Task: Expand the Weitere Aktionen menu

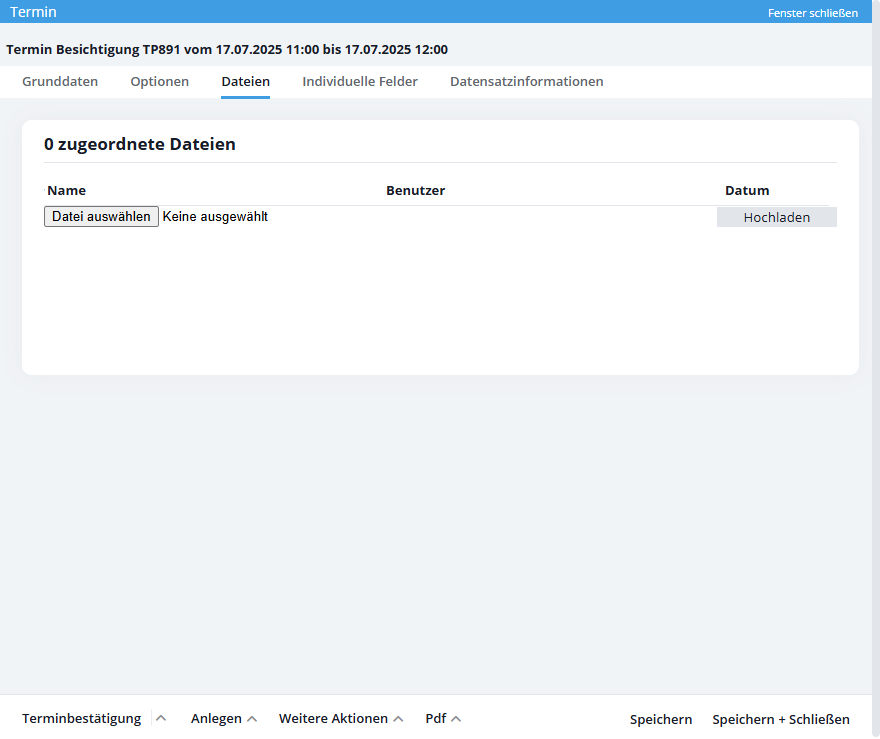Action: pos(341,718)
